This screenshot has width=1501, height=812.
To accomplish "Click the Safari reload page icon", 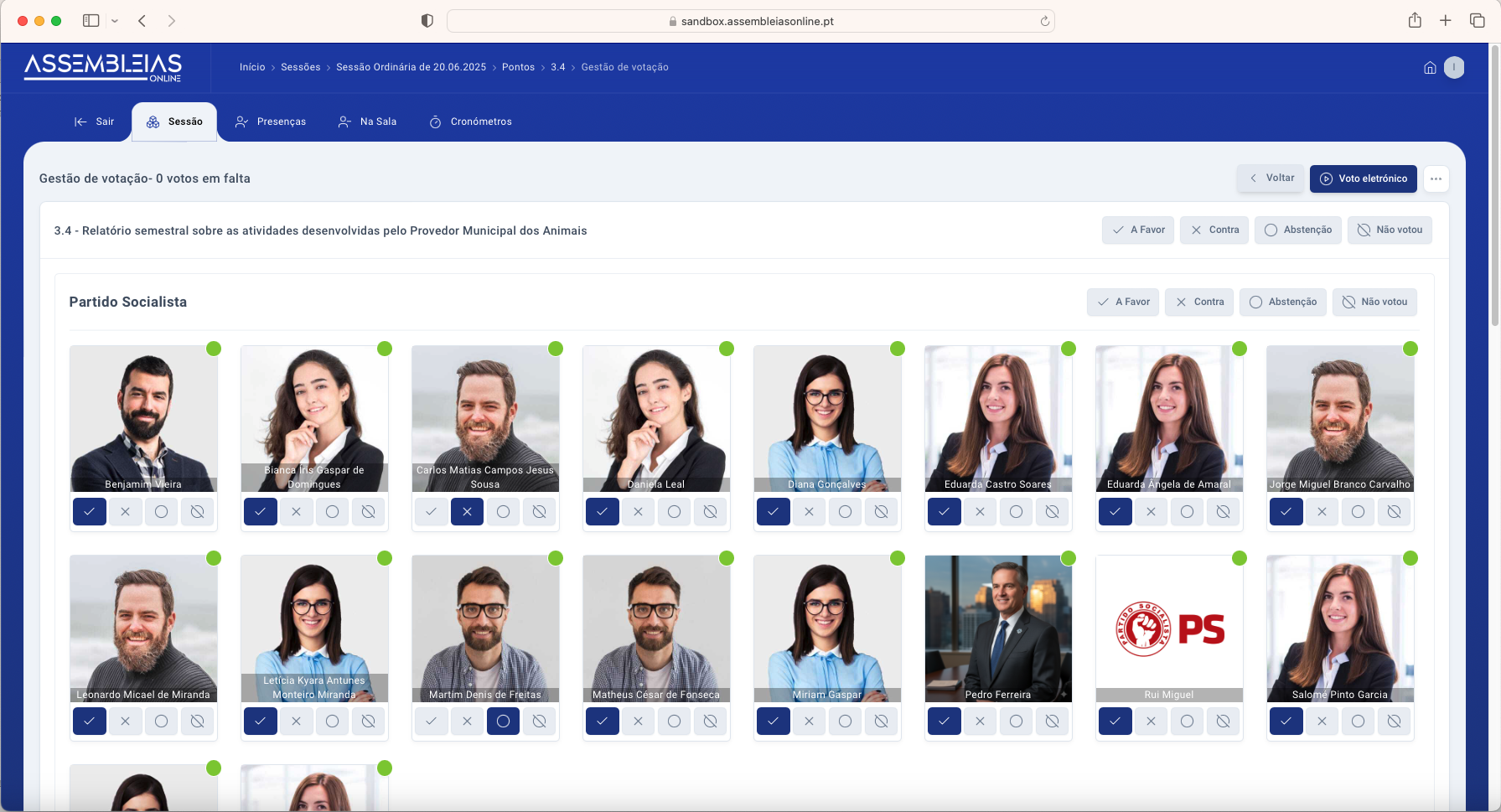I will click(1044, 21).
